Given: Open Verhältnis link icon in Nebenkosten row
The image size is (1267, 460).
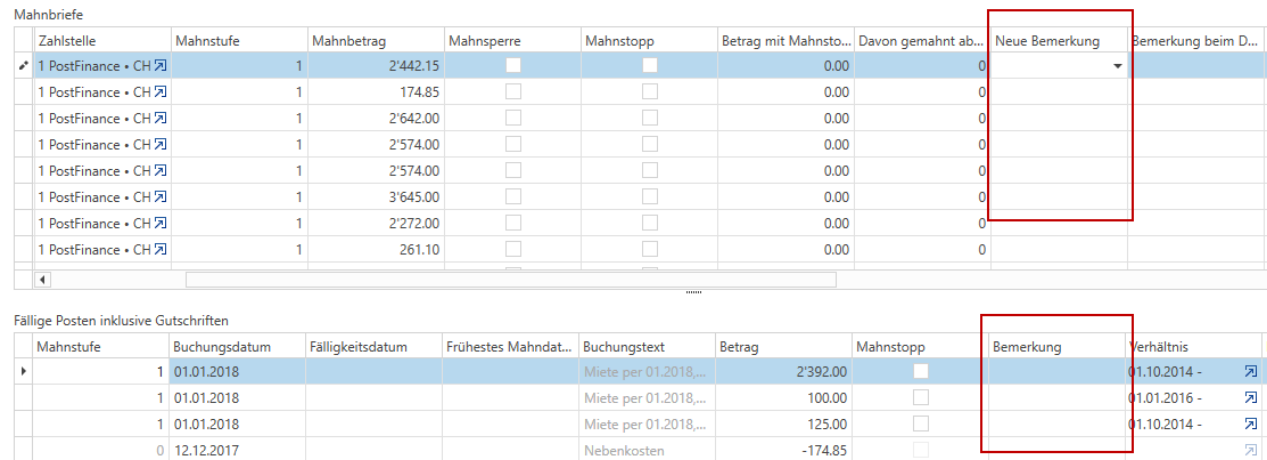Looking at the screenshot, I should coord(1250,450).
